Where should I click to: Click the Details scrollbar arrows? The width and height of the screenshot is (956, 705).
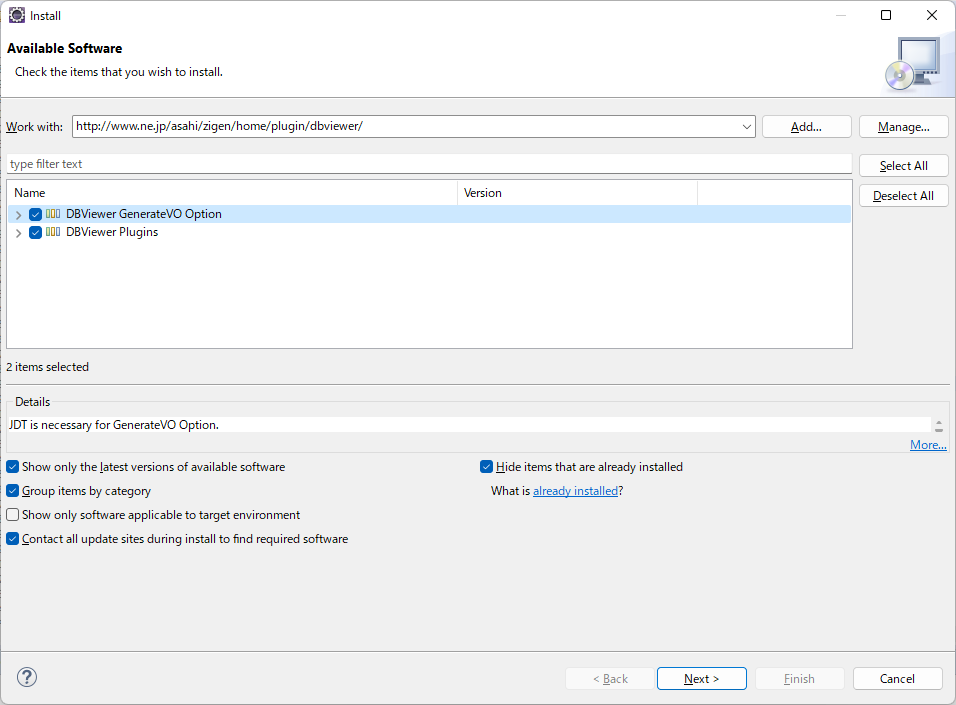939,425
